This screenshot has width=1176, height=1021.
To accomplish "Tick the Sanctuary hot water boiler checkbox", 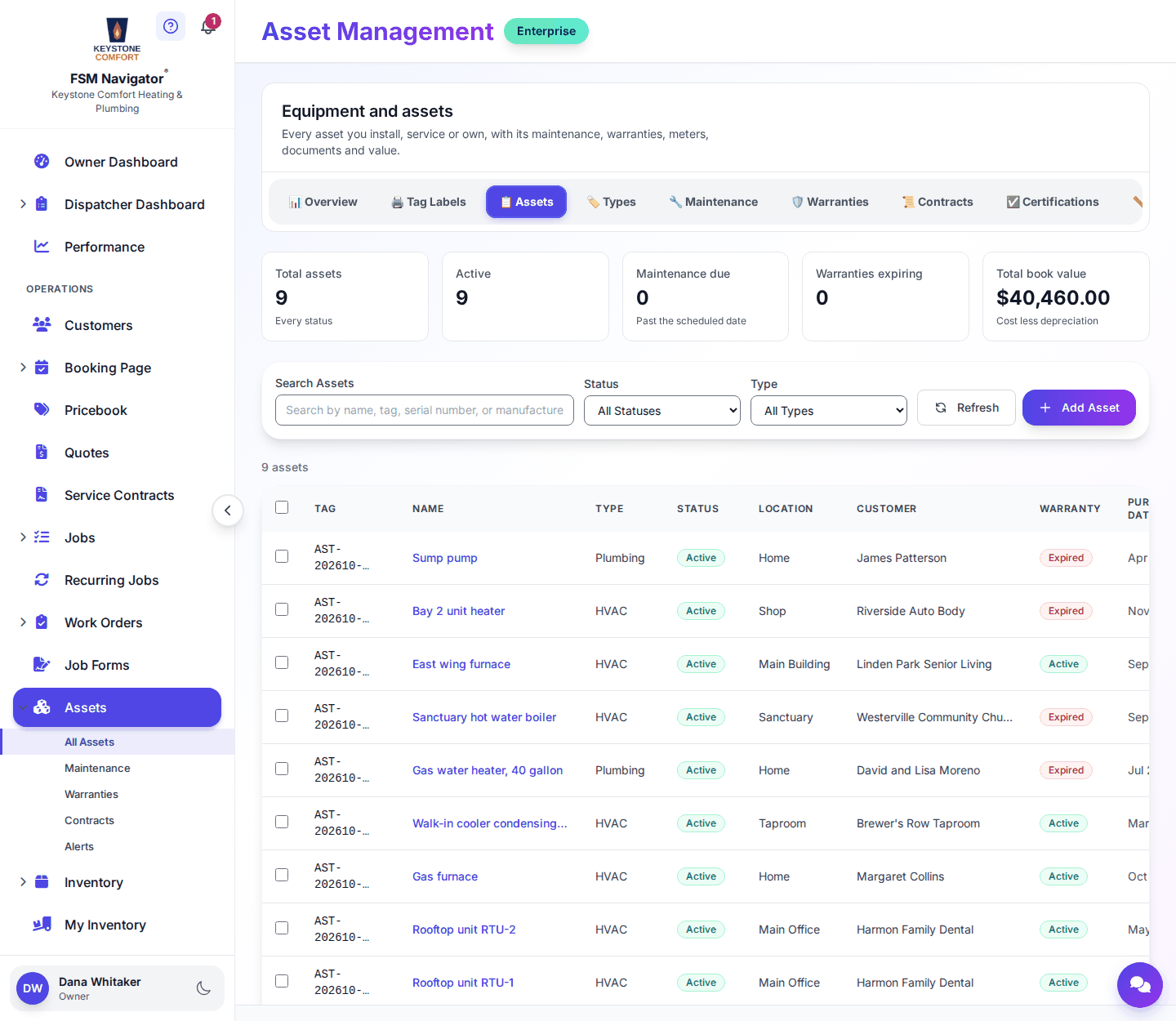I will pyautogui.click(x=282, y=716).
